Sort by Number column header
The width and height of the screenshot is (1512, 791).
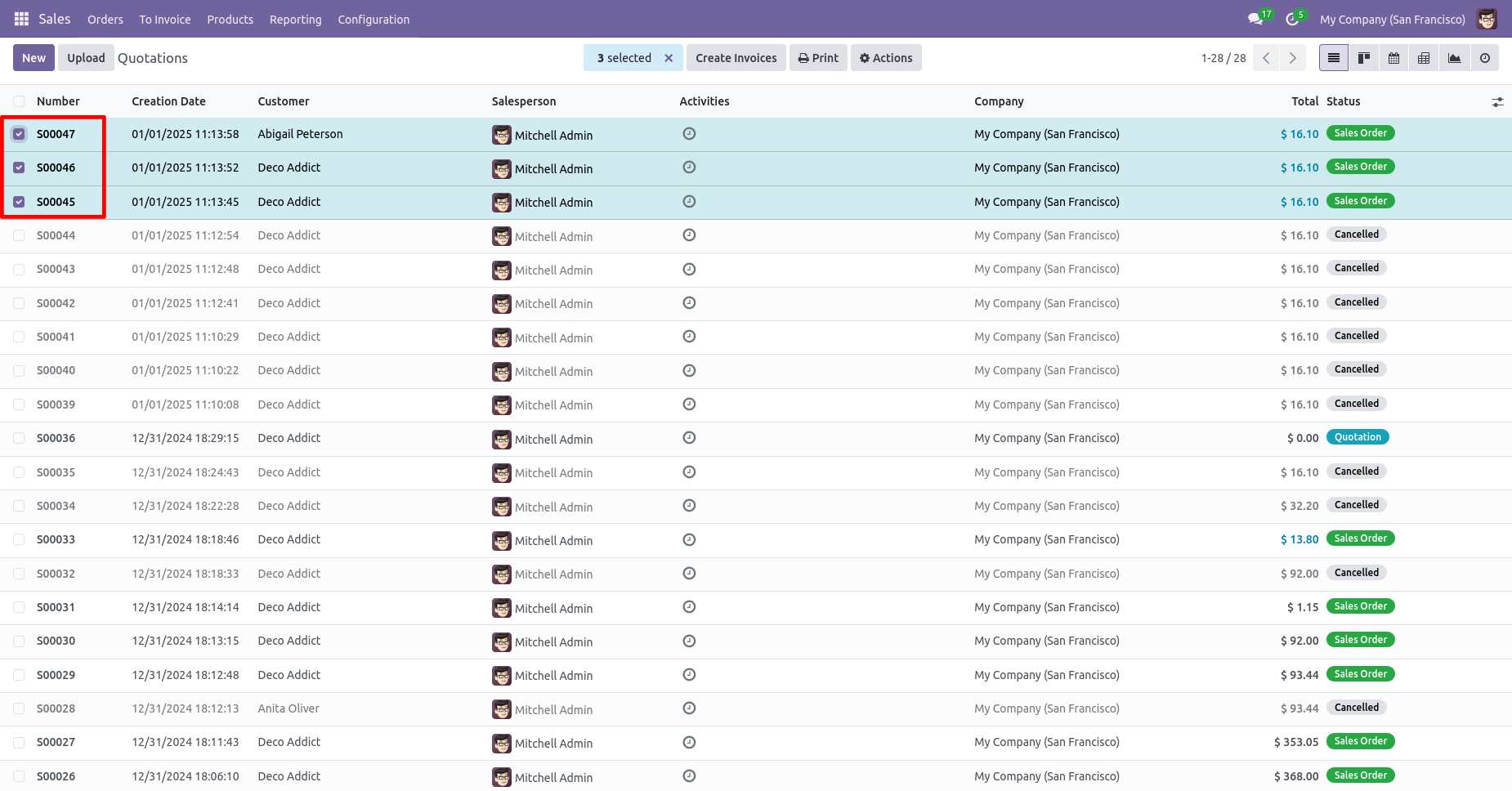58,101
